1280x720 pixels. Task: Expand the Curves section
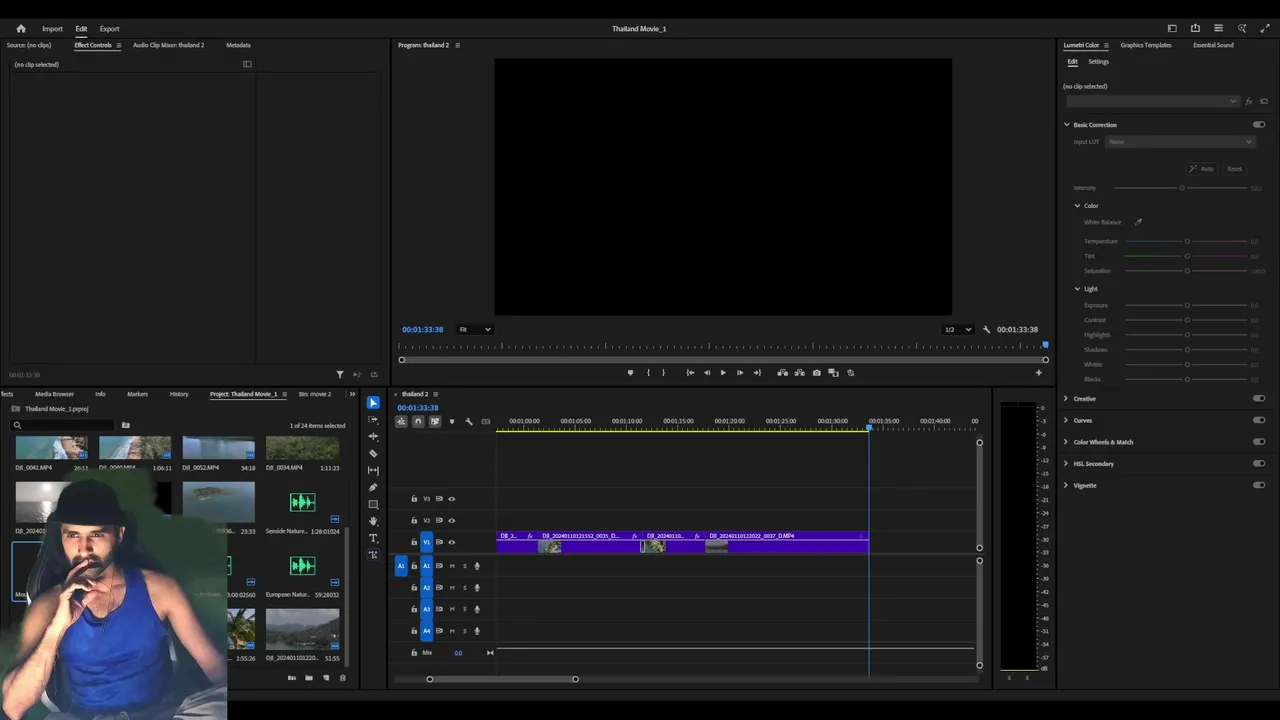pos(1066,421)
